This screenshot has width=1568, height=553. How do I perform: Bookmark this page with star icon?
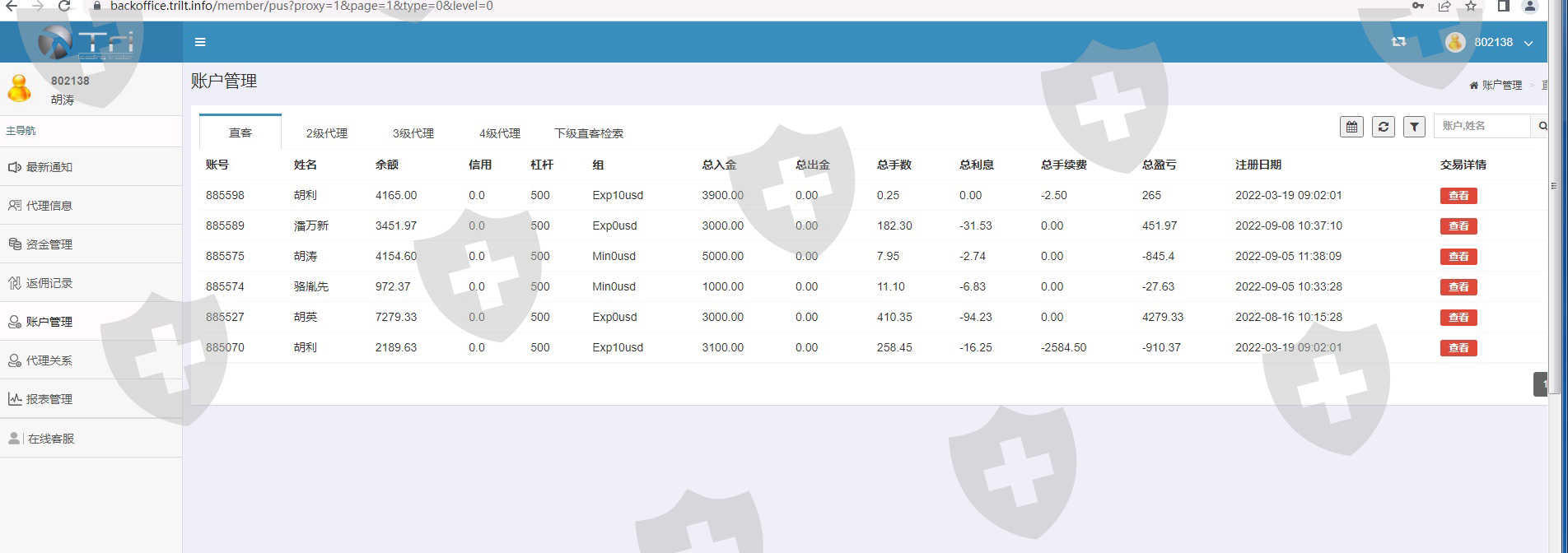1471,6
